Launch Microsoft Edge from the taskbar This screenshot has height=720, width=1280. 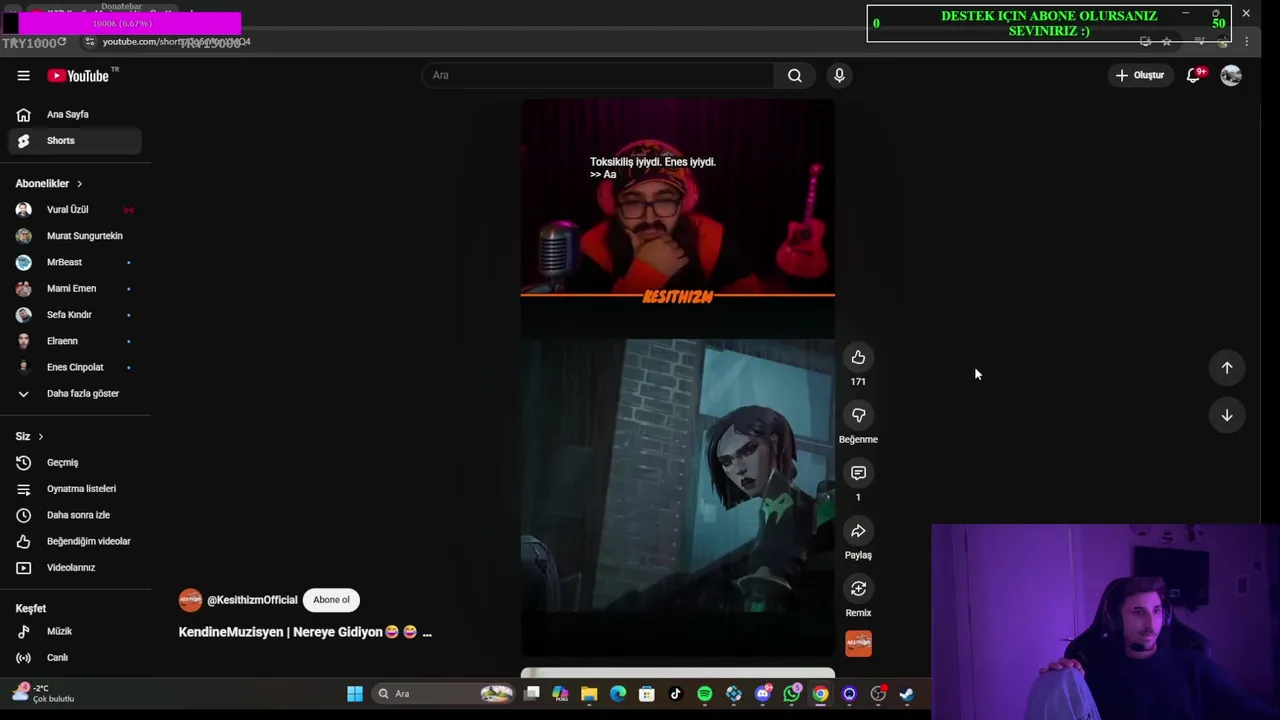coord(618,694)
